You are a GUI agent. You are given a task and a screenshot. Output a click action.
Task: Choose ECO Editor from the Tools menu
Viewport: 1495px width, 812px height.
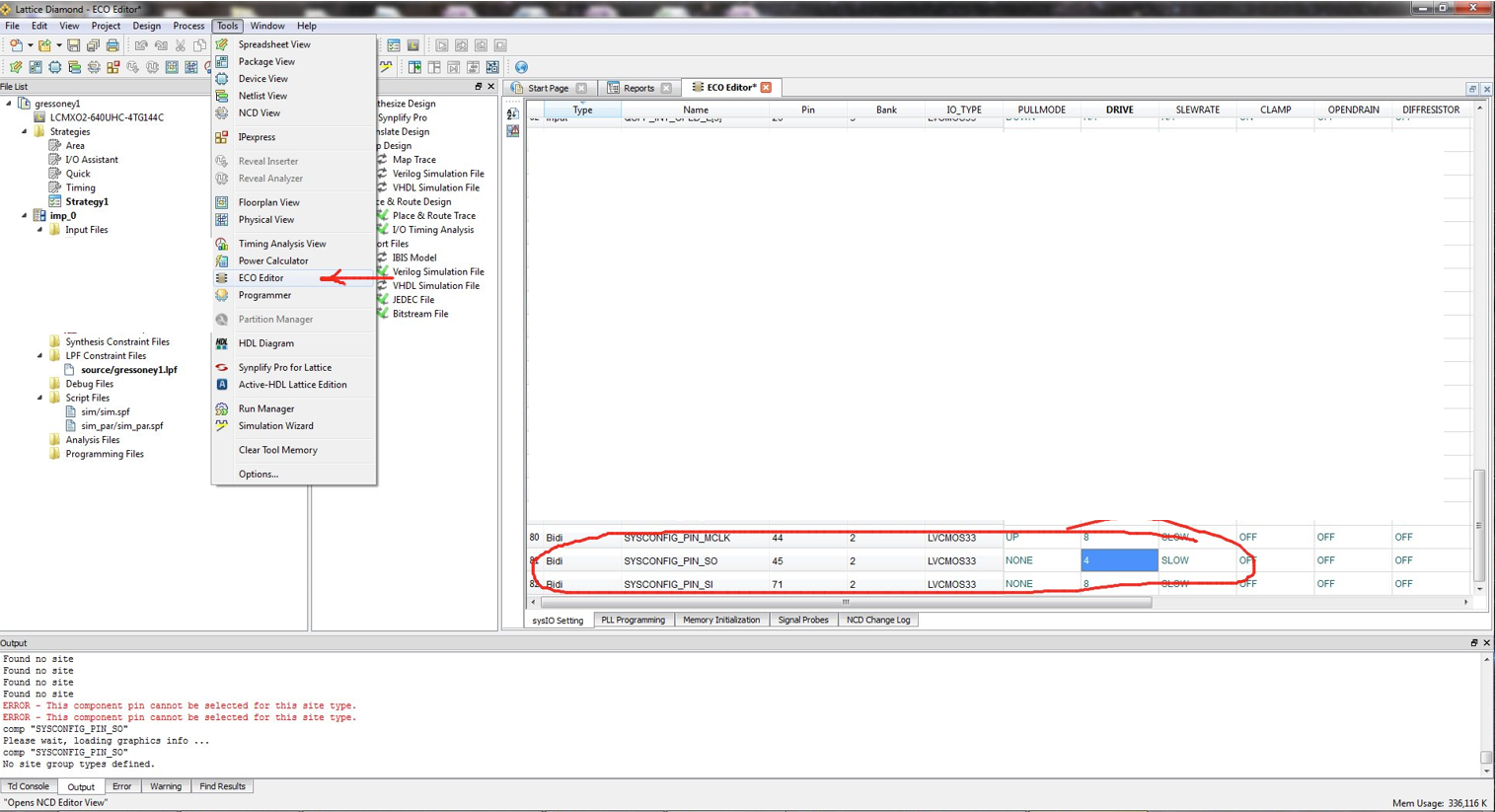coord(294,278)
